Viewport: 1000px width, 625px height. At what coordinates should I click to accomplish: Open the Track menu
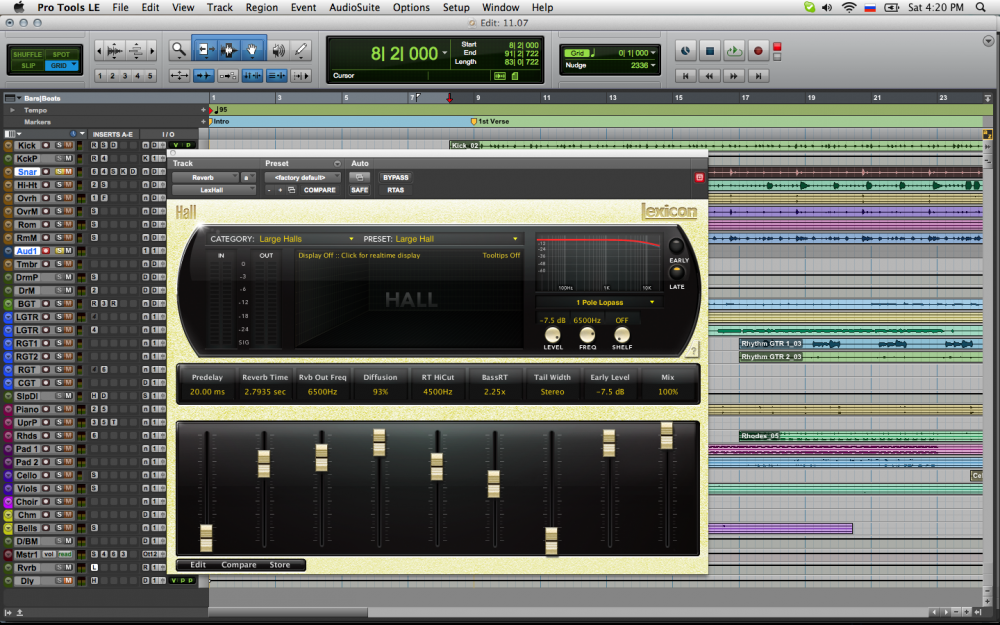[219, 8]
